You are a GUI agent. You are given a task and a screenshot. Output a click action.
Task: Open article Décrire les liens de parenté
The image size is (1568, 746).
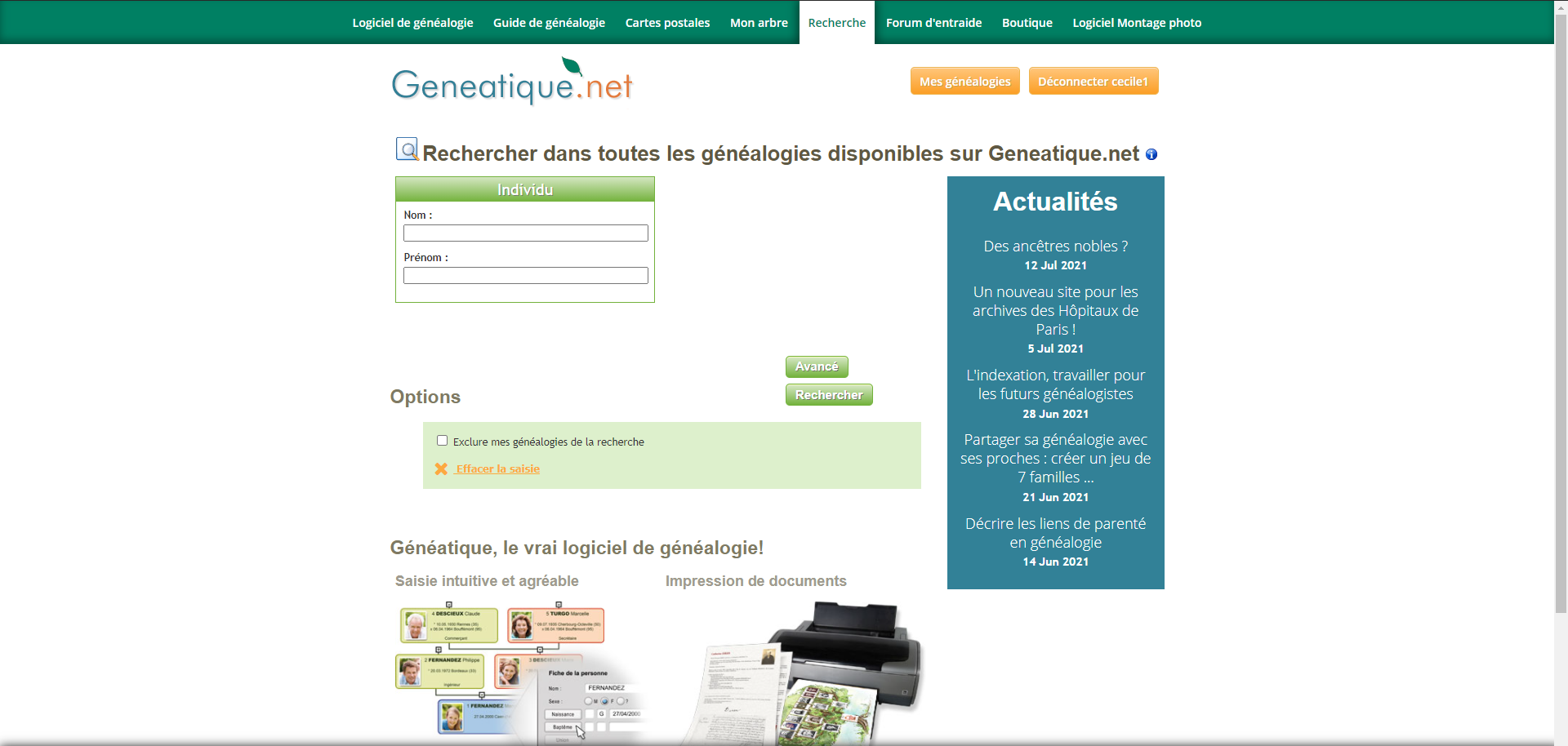1055,533
